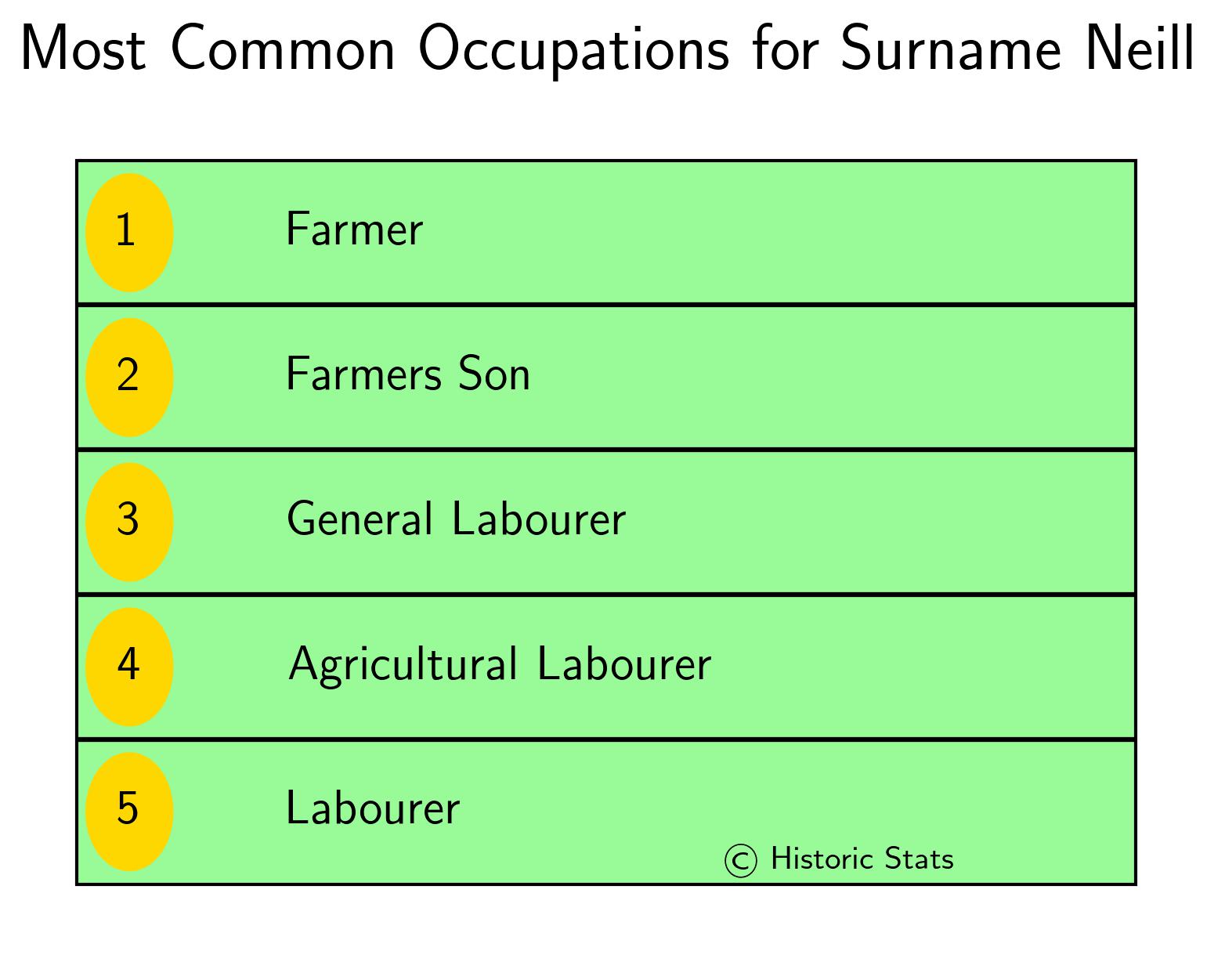Select the Farmers Son label
The image size is (1225, 980).
tap(408, 374)
